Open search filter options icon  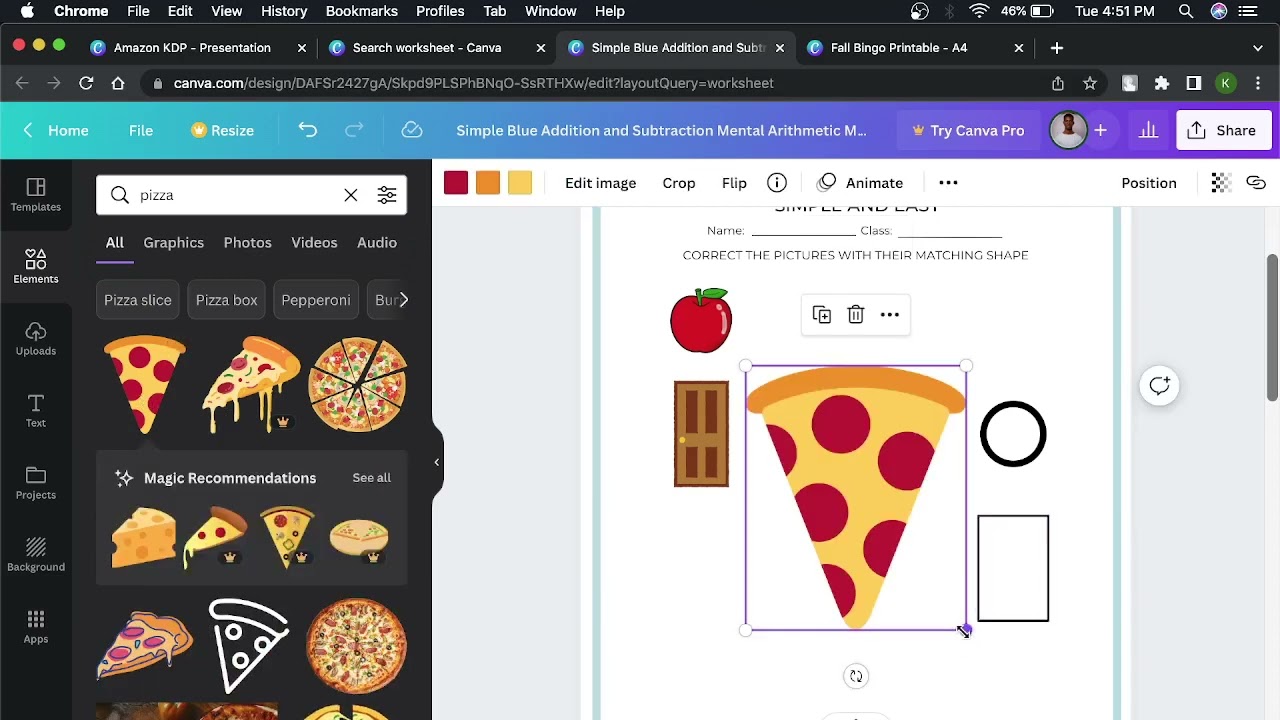(387, 195)
